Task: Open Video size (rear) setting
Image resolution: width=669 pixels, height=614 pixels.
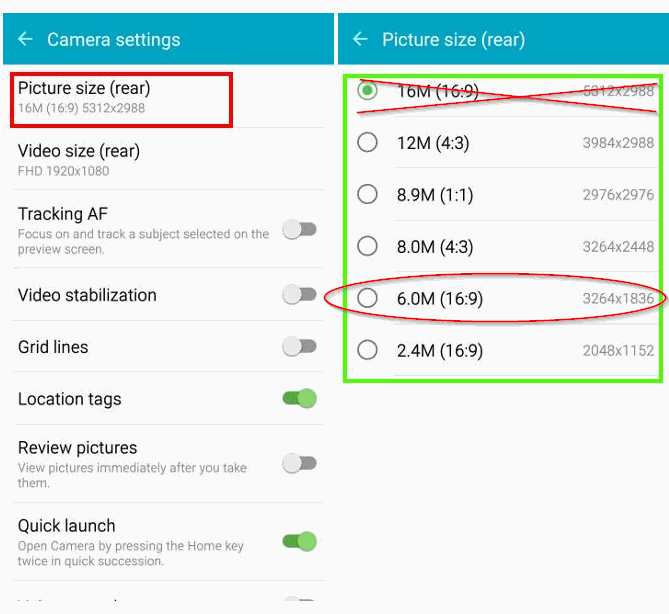Action: 79,159
